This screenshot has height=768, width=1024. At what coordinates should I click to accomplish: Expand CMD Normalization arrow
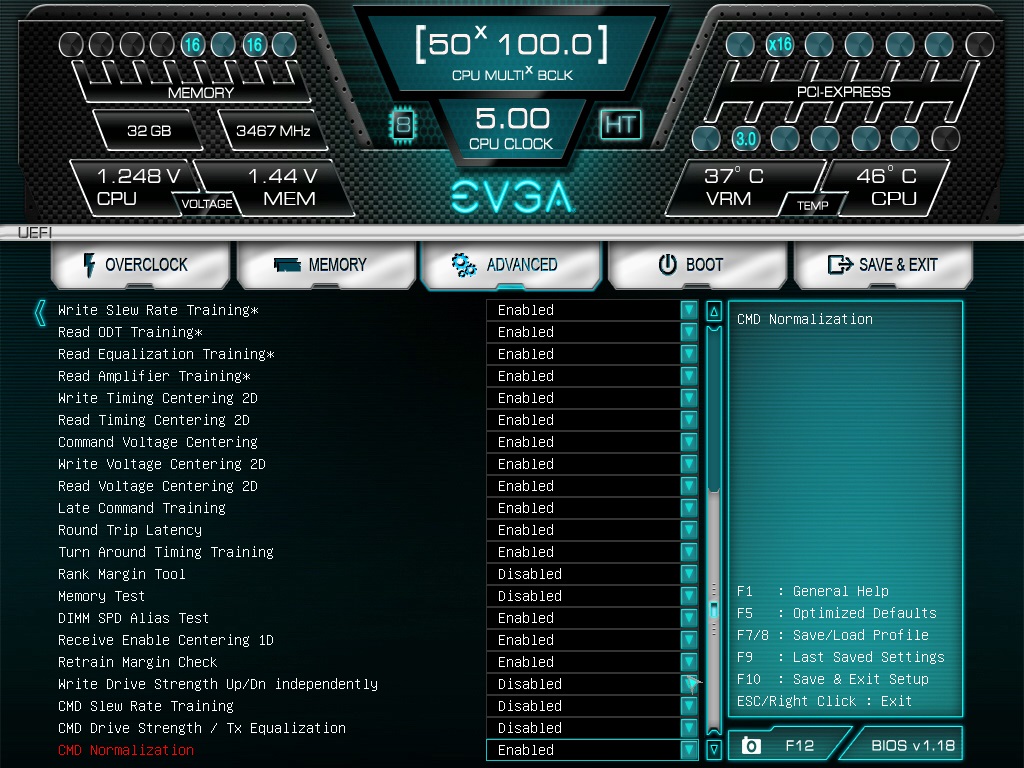tap(688, 750)
